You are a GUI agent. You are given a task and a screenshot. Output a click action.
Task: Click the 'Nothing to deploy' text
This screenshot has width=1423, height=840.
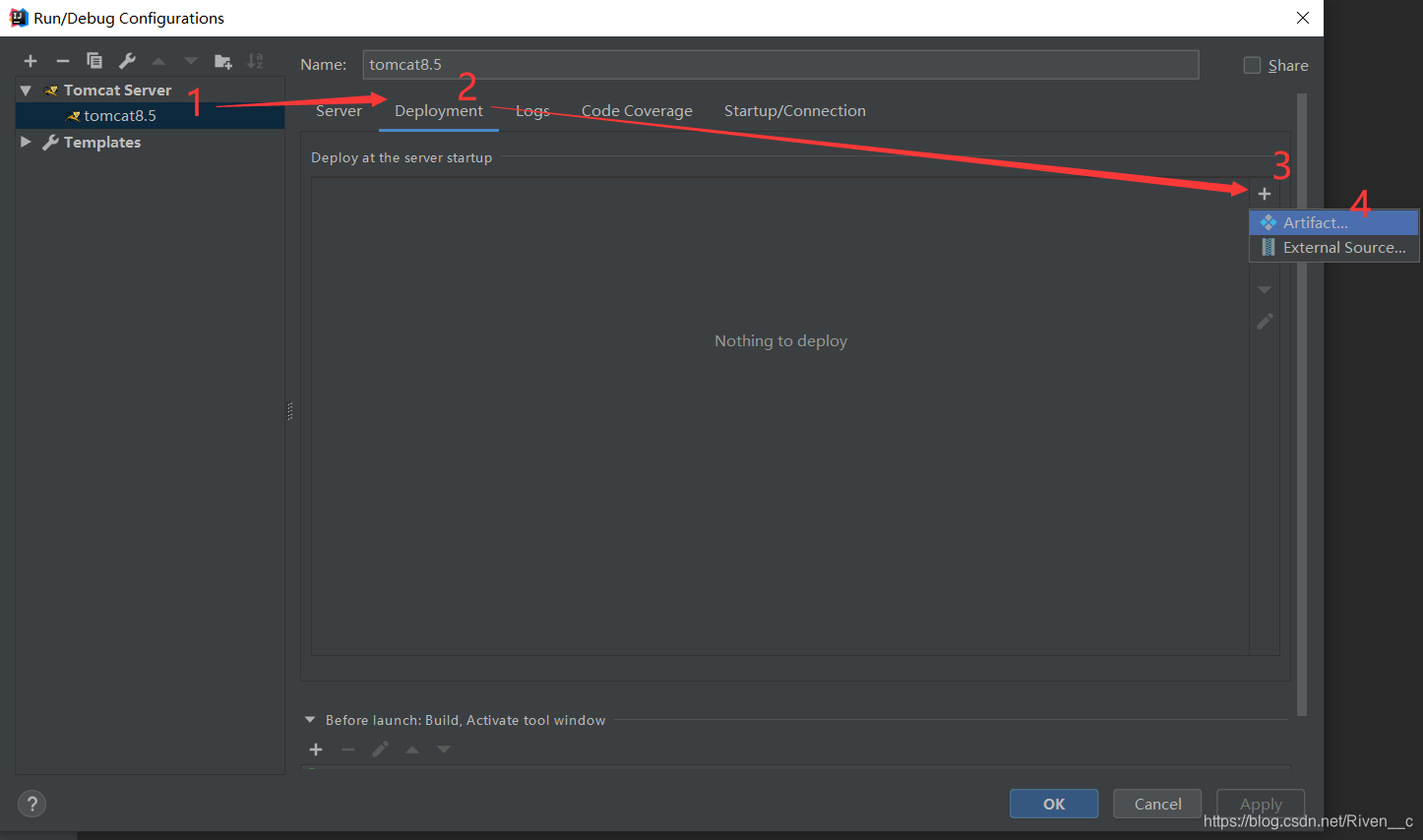click(x=780, y=341)
